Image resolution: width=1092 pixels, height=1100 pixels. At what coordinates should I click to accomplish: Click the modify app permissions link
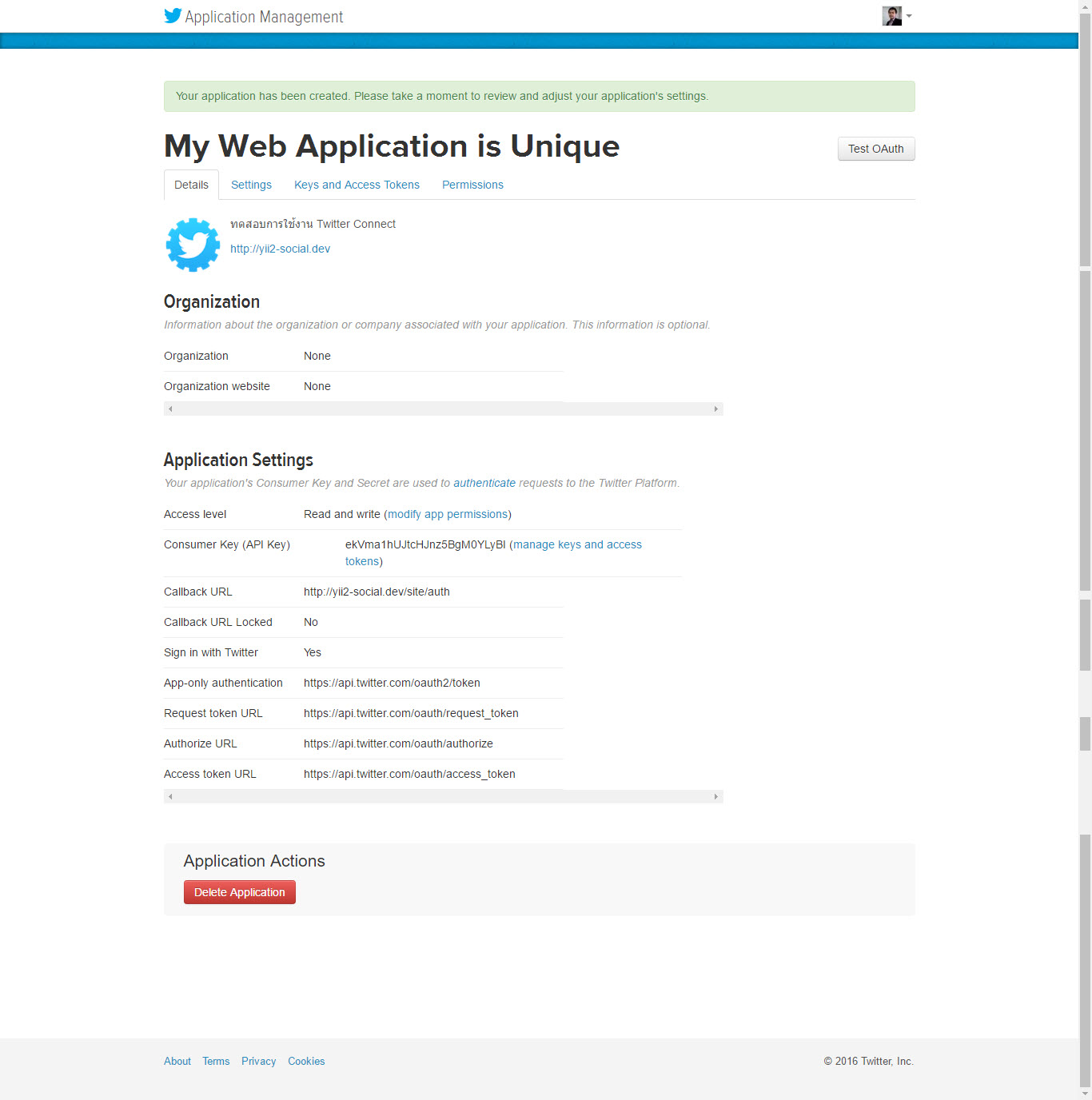[448, 514]
